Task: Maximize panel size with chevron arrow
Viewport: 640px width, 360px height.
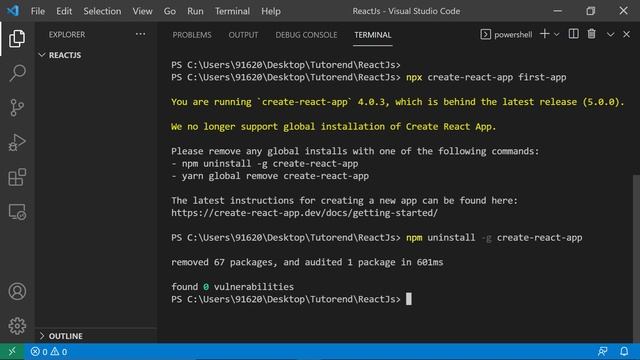Action: 610,35
